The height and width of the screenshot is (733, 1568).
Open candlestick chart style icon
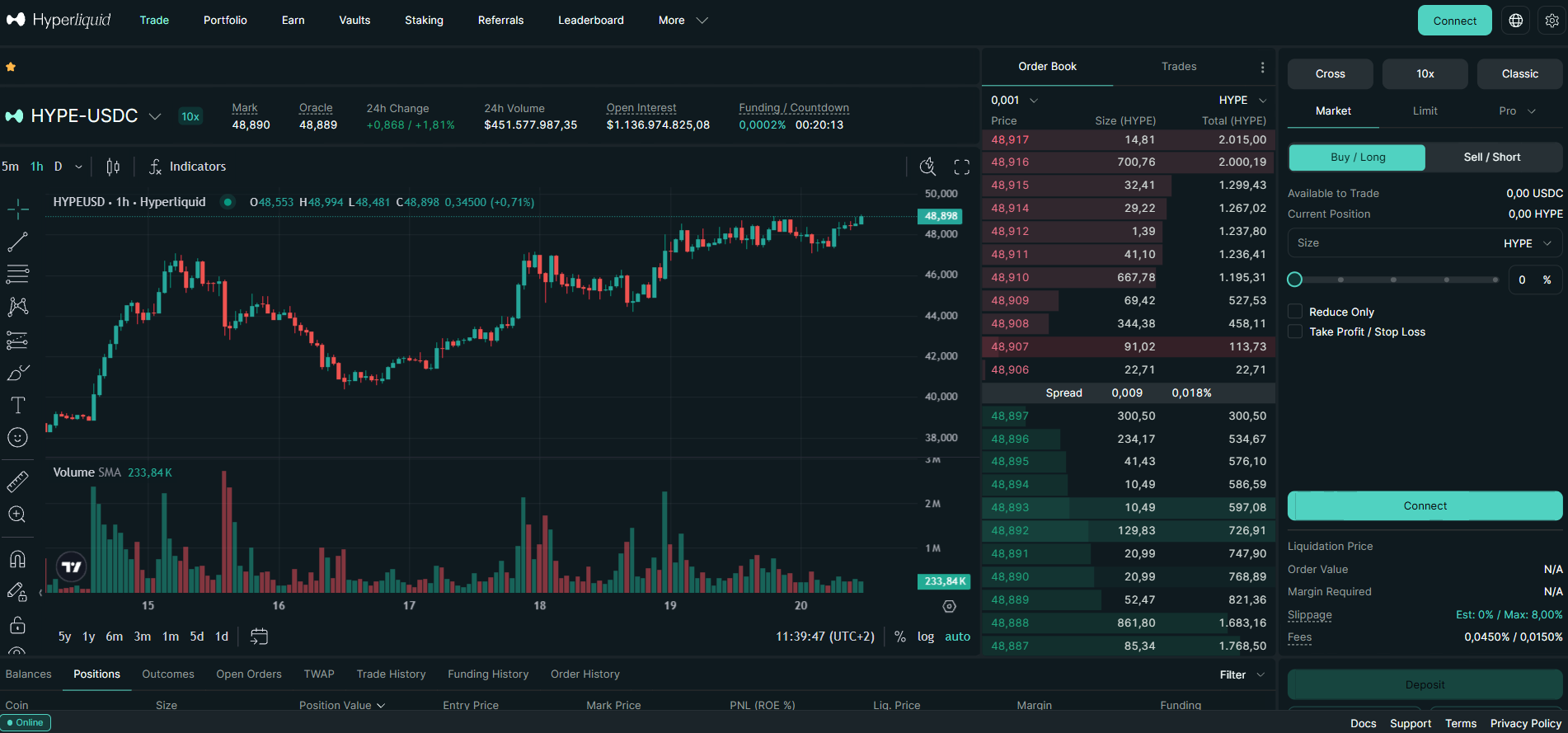click(113, 167)
